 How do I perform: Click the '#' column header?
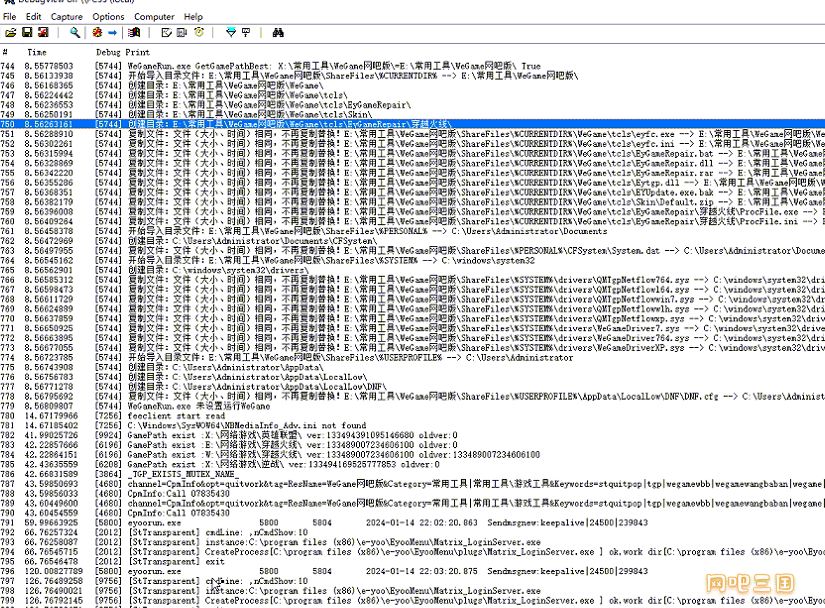[x=5, y=52]
